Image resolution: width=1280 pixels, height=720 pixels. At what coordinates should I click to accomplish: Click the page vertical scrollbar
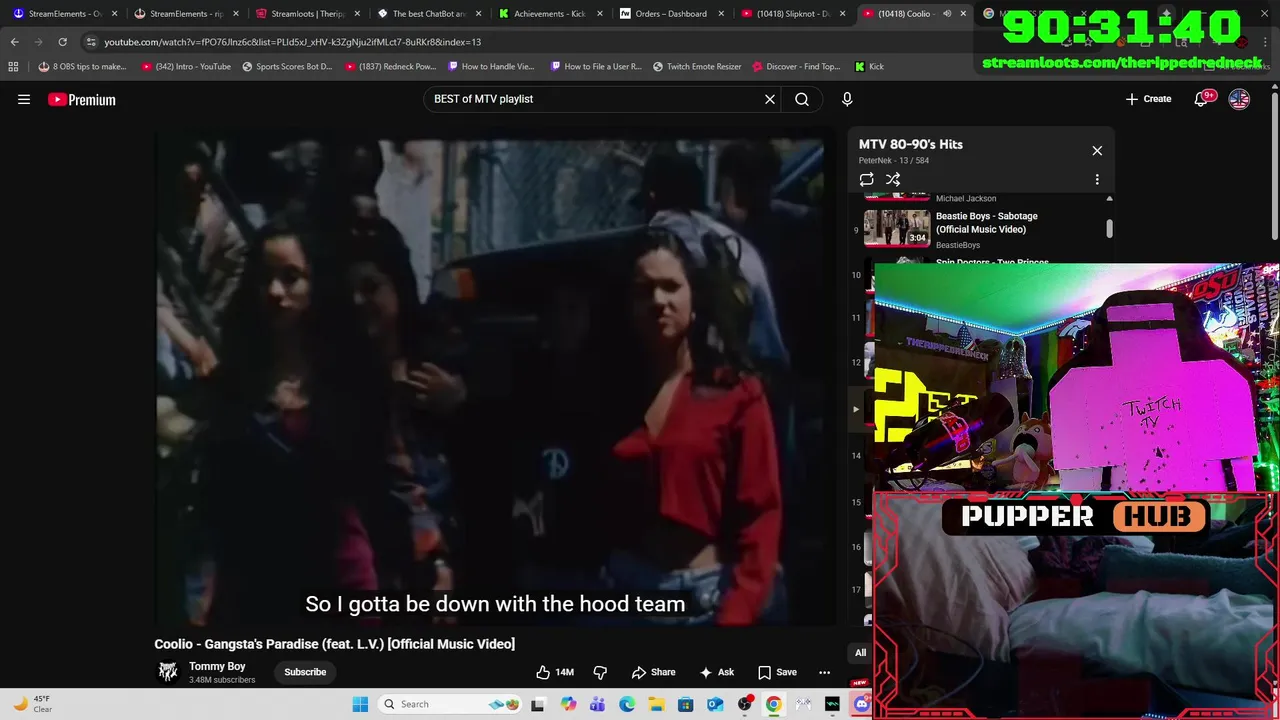1274,165
